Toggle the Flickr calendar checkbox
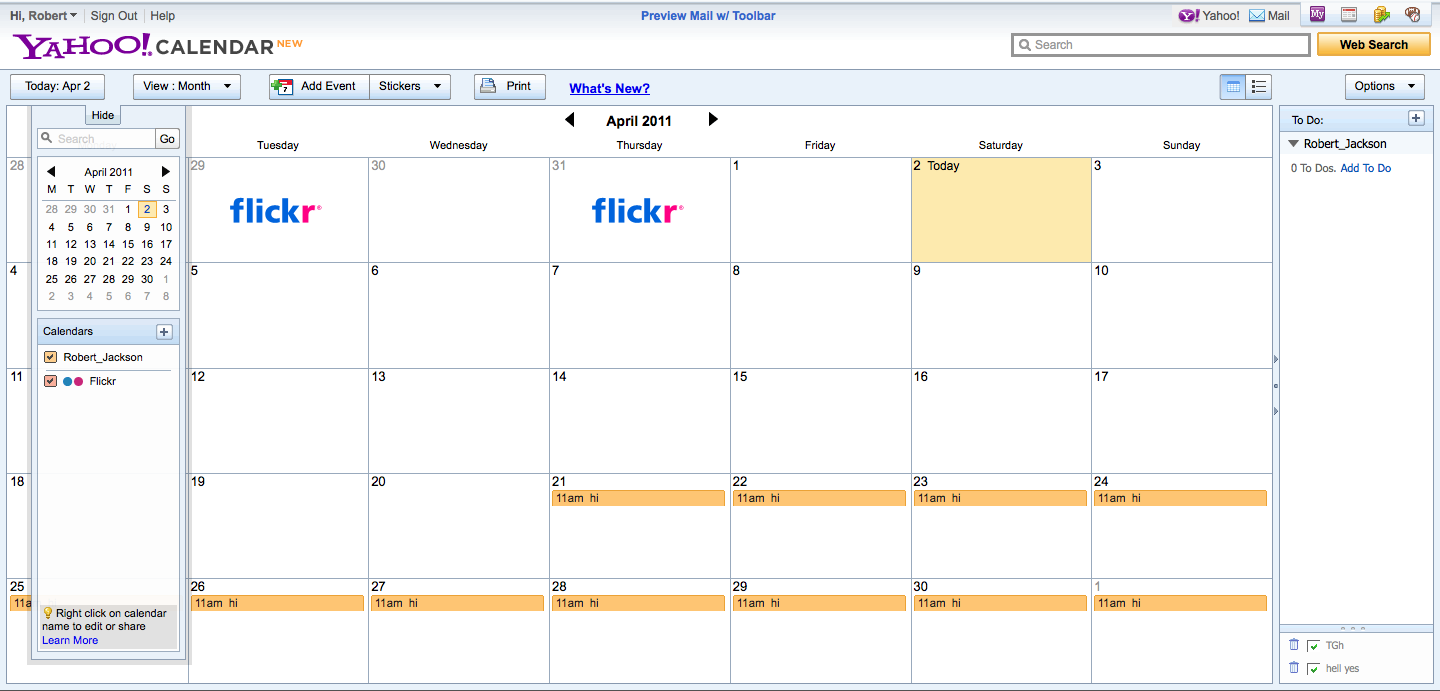The image size is (1440, 691). pyautogui.click(x=50, y=381)
